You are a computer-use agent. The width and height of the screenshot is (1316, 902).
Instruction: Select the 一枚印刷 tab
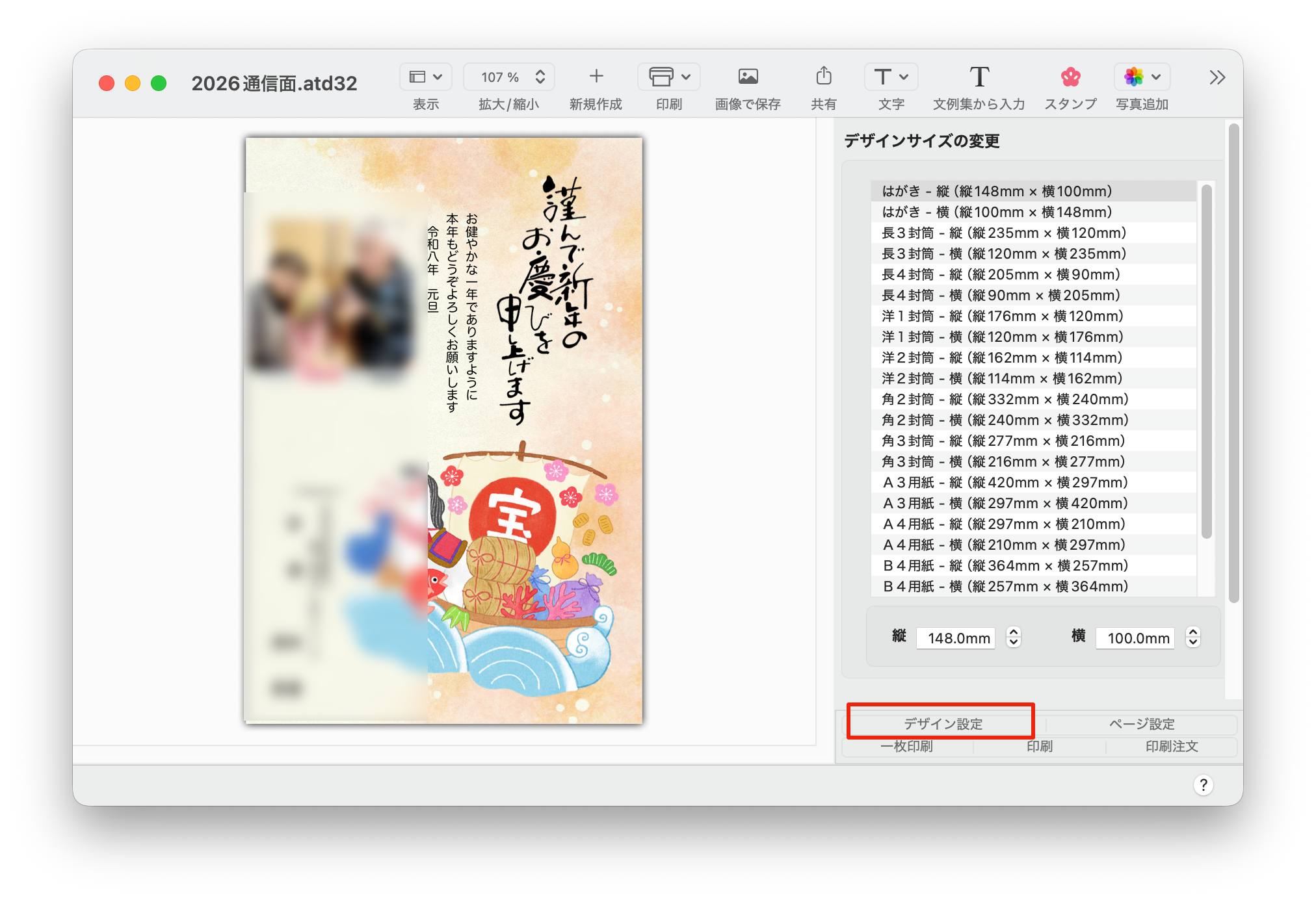click(x=906, y=747)
